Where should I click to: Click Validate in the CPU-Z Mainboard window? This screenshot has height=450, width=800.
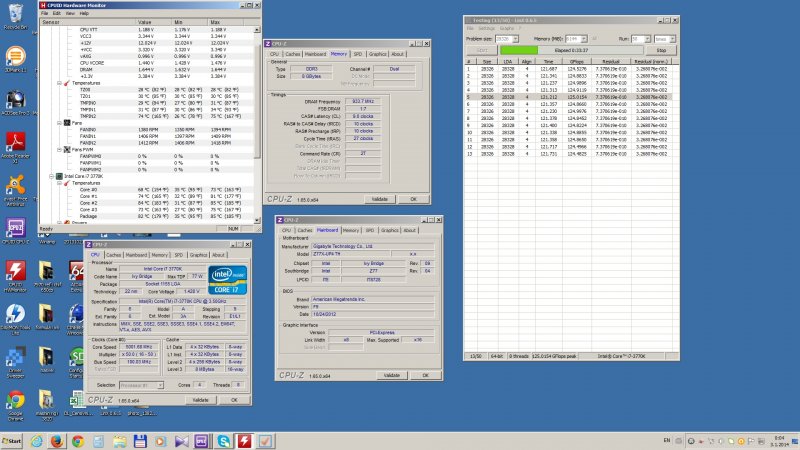point(392,375)
